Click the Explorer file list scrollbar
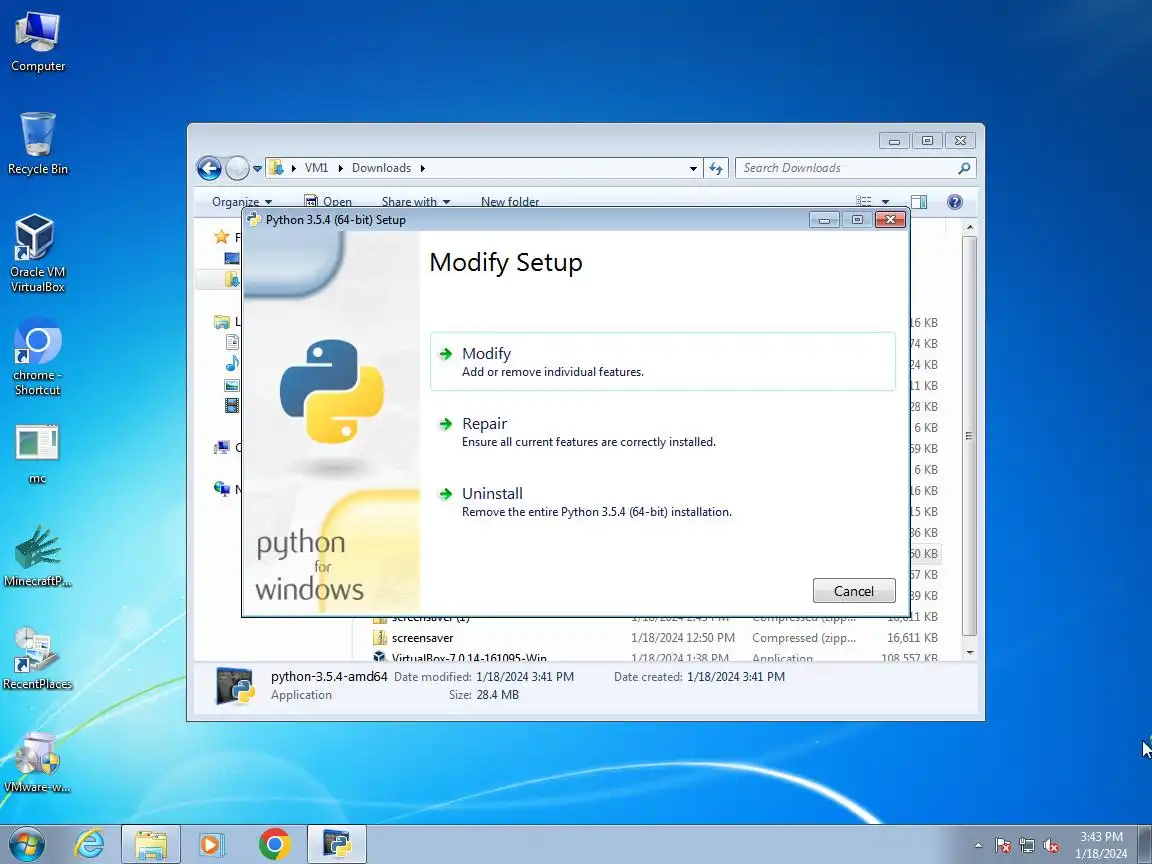This screenshot has height=864, width=1152. point(969,435)
